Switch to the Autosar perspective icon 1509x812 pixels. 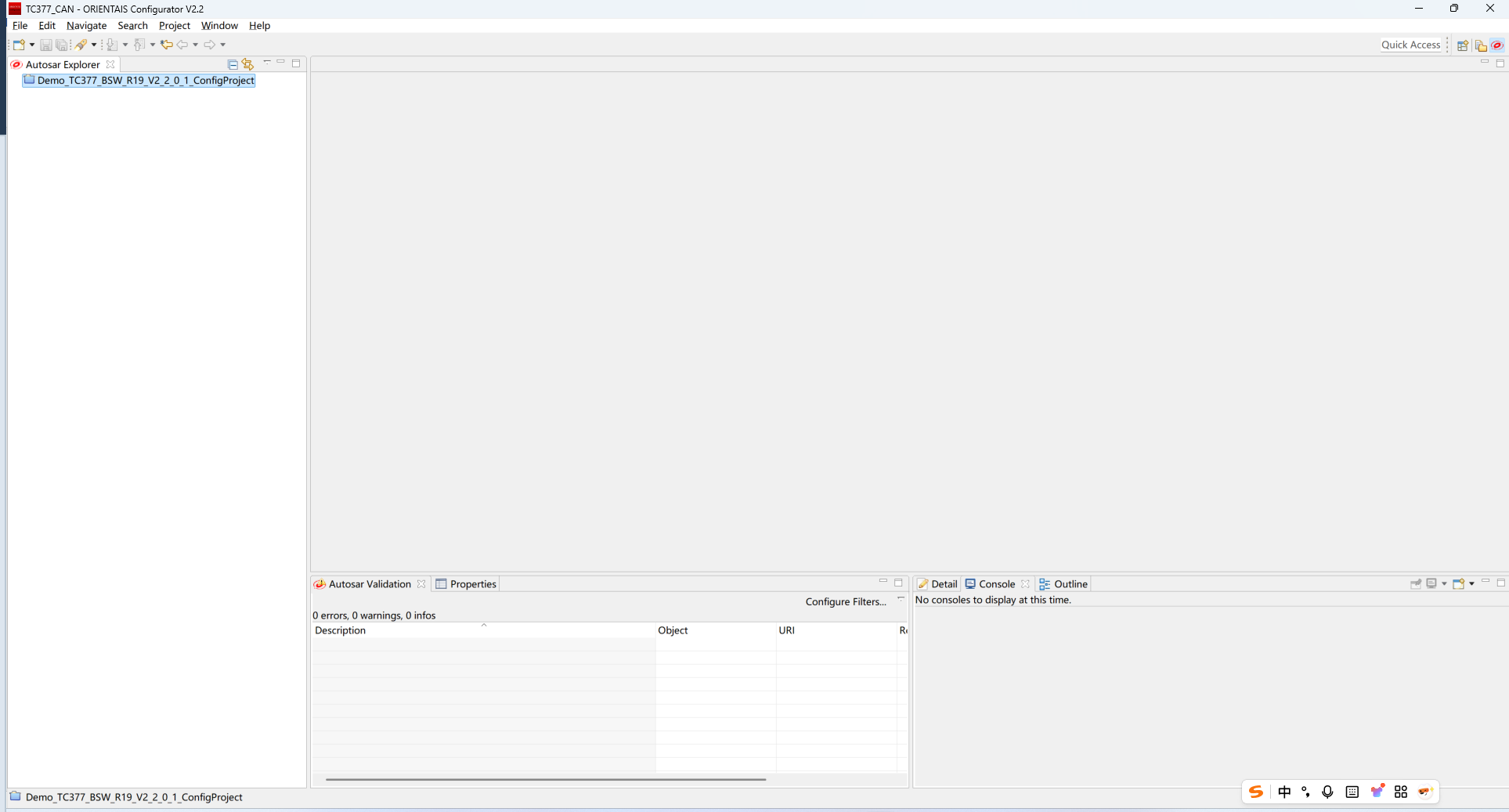(1496, 45)
